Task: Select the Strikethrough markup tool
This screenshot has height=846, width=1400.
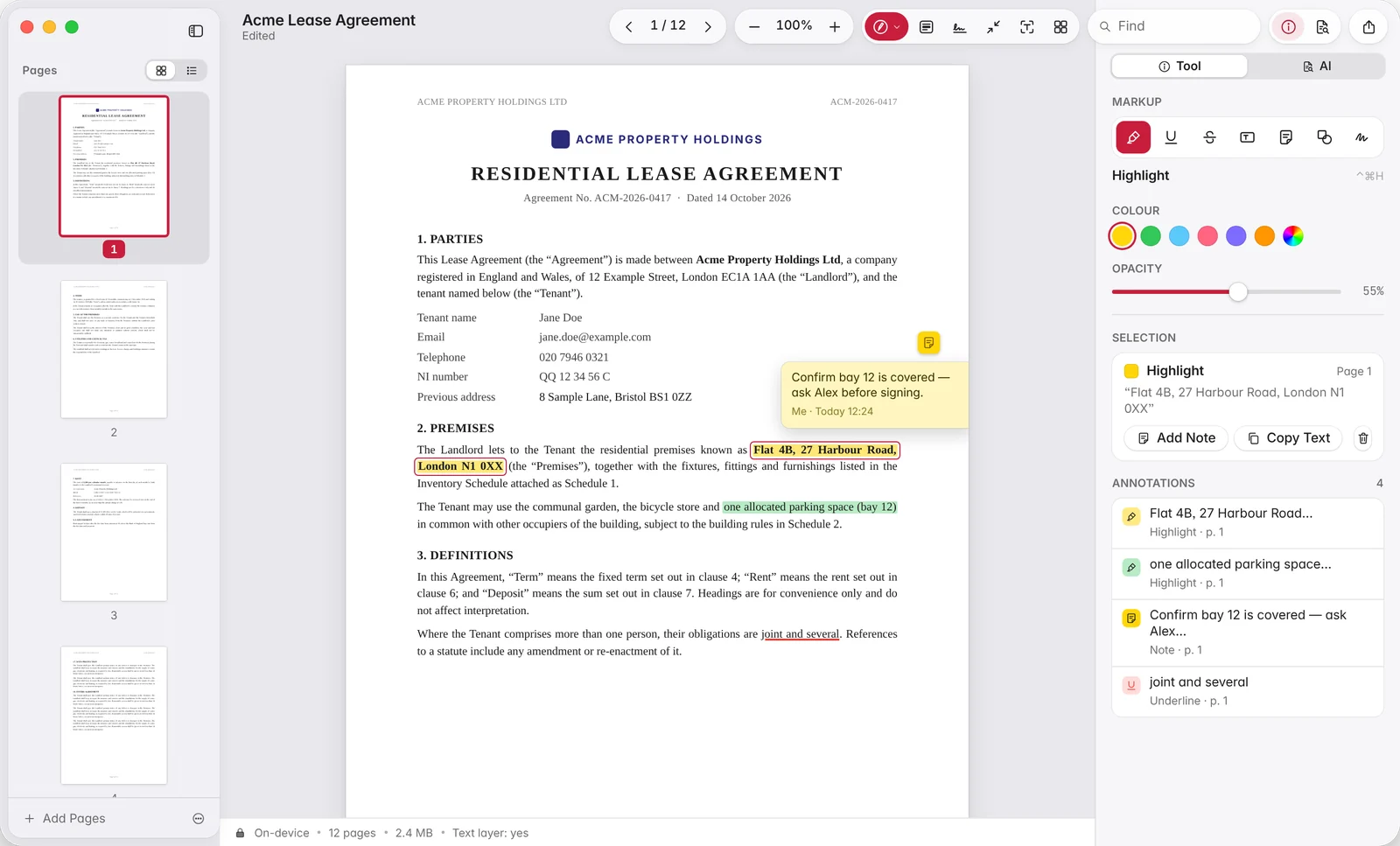Action: point(1209,137)
